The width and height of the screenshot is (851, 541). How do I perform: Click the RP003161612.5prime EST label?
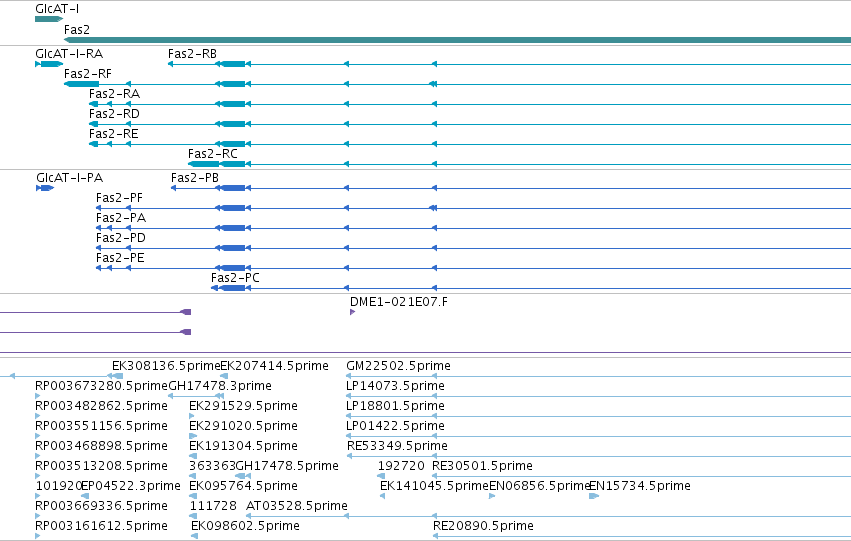coord(101,526)
